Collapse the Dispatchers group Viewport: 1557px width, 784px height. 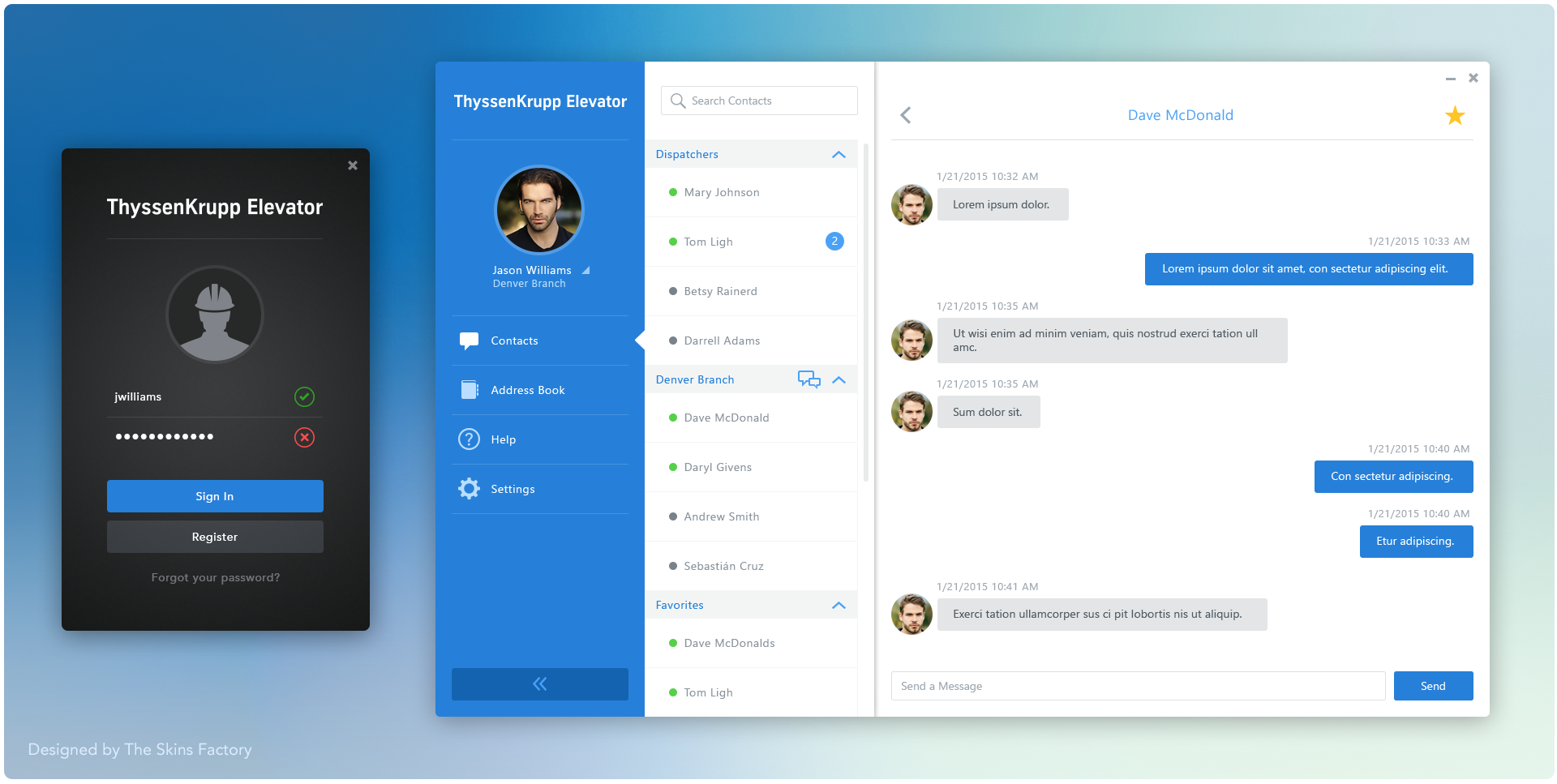839,154
